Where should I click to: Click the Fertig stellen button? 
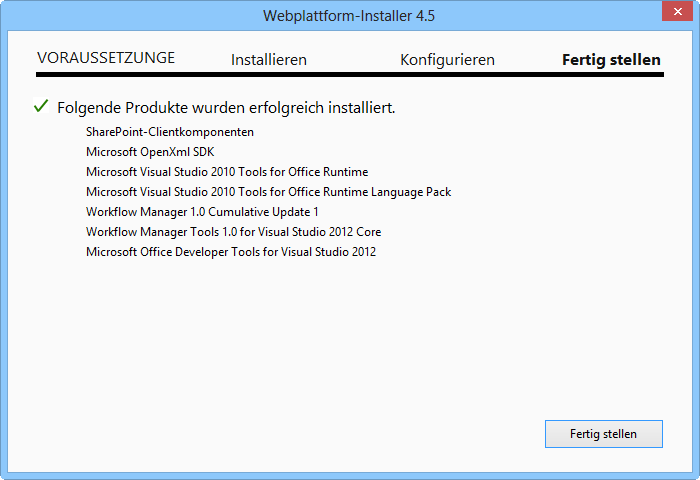pos(603,434)
